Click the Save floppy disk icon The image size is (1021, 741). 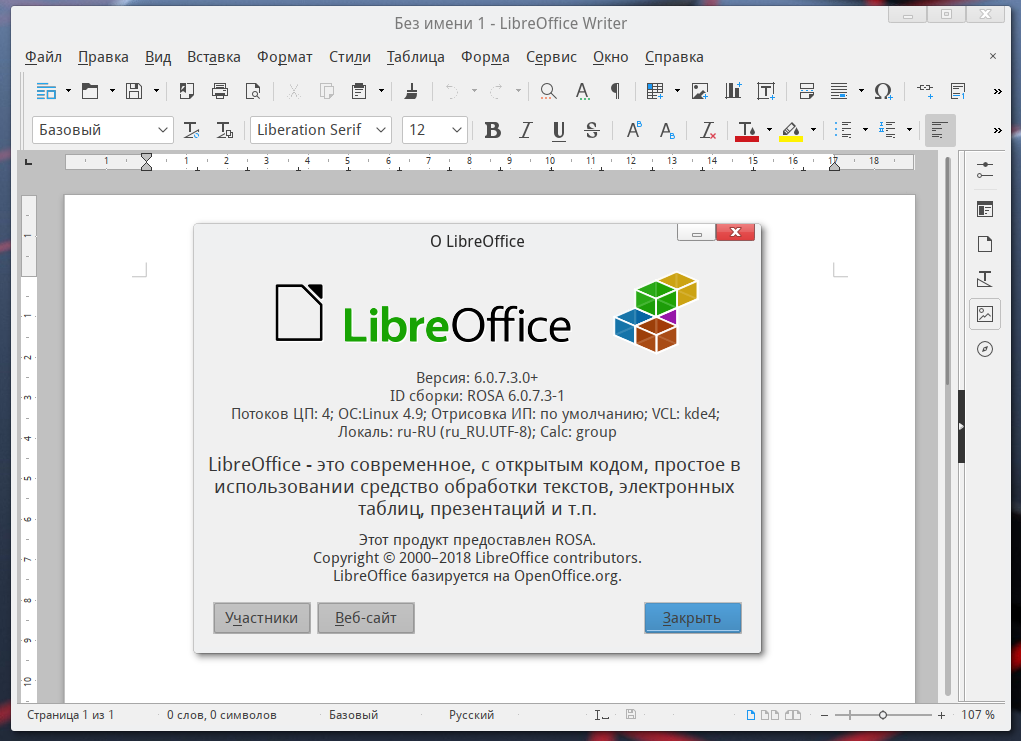134,91
